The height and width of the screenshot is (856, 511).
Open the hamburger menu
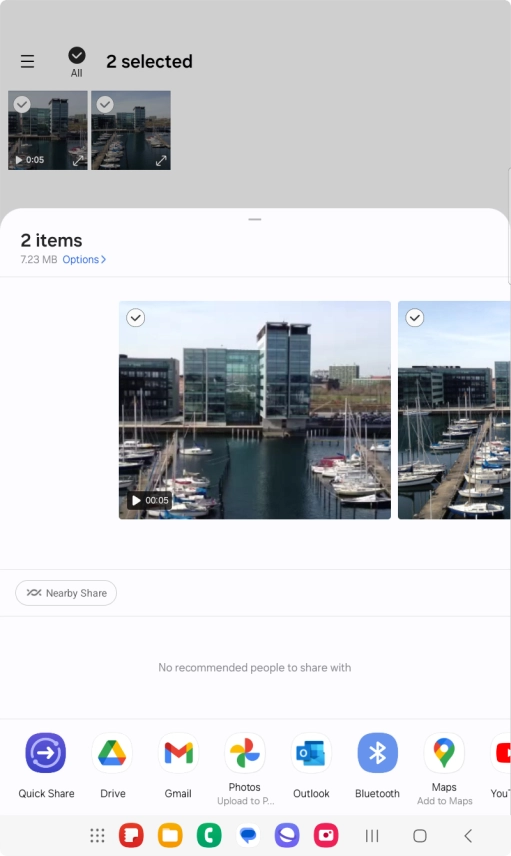pos(27,61)
